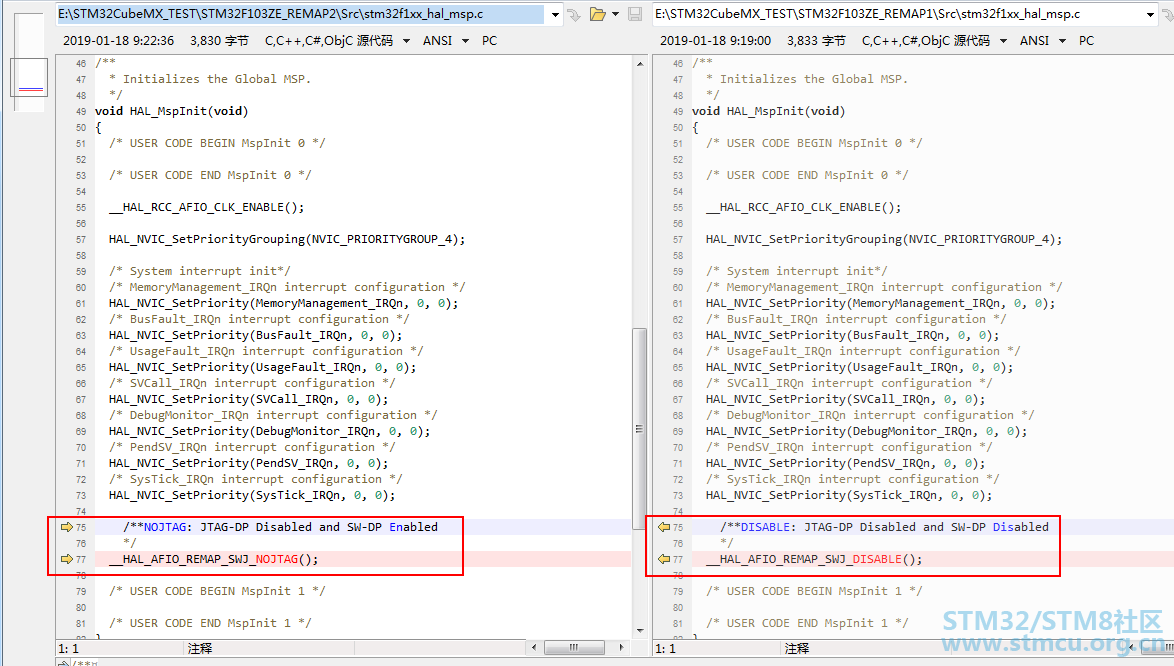
Task: Click SysTick_IRQn SetPriority line in left pane
Action: coord(252,495)
